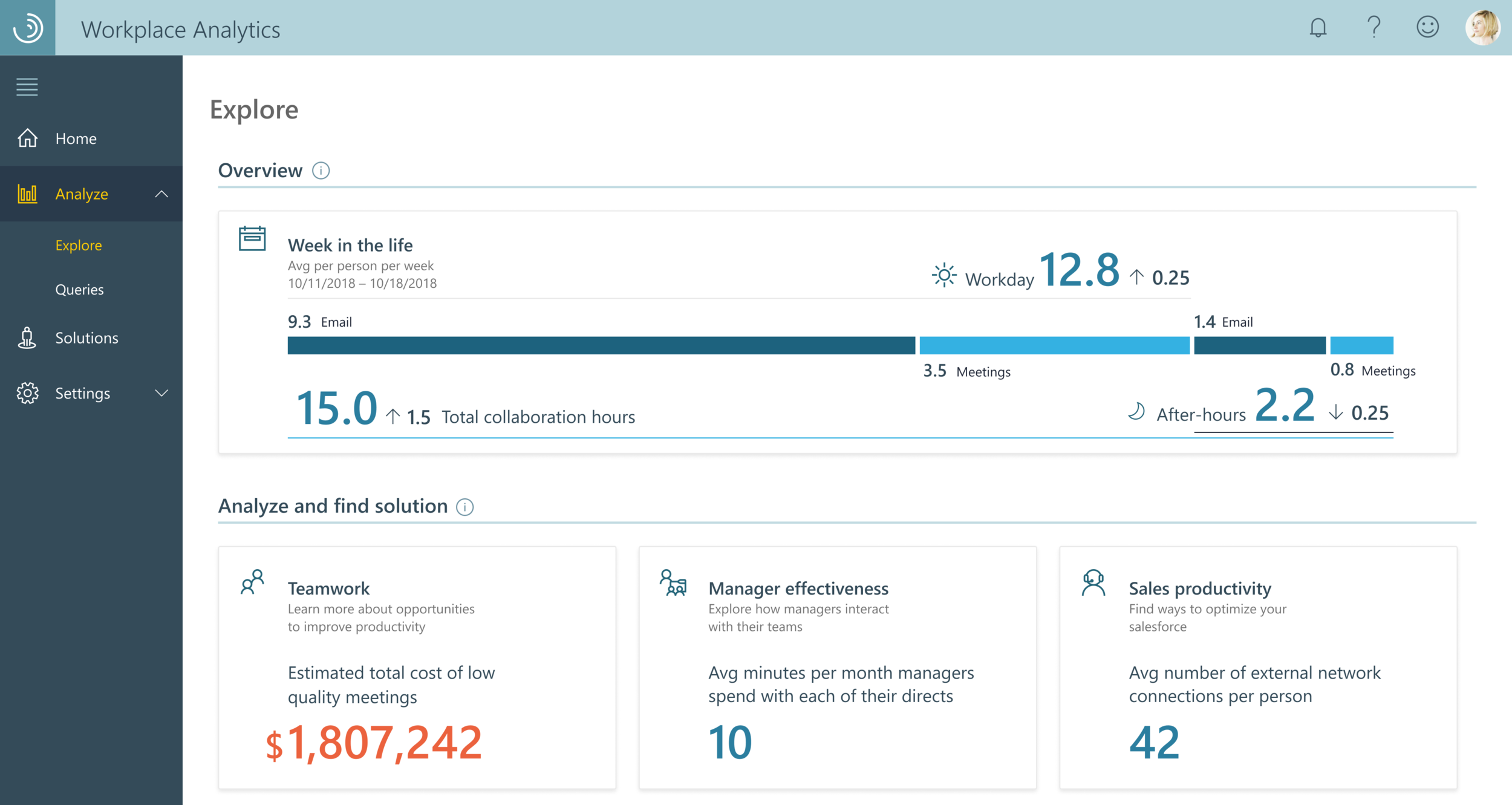The image size is (1512, 805).
Task: Click the Workplace Analytics logo icon
Action: point(28,28)
